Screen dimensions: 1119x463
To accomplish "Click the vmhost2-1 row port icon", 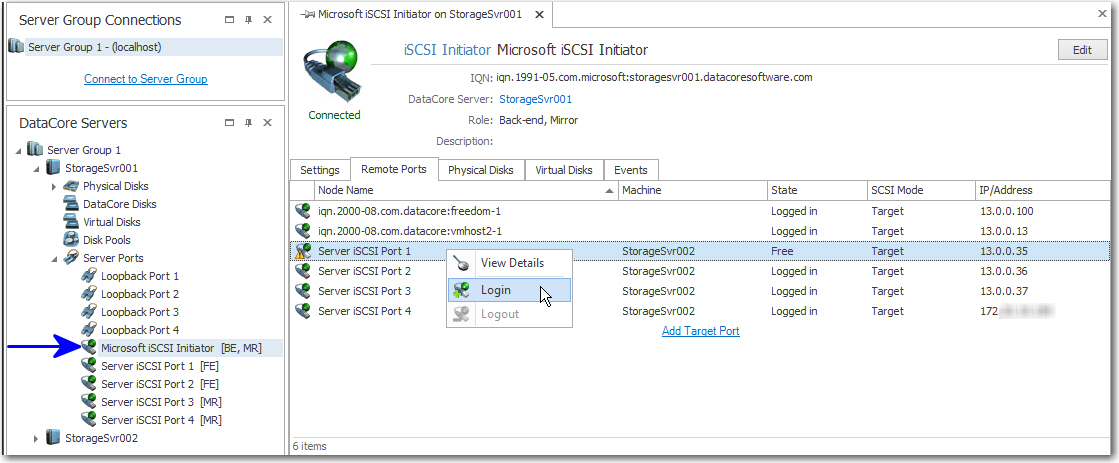I will [303, 231].
